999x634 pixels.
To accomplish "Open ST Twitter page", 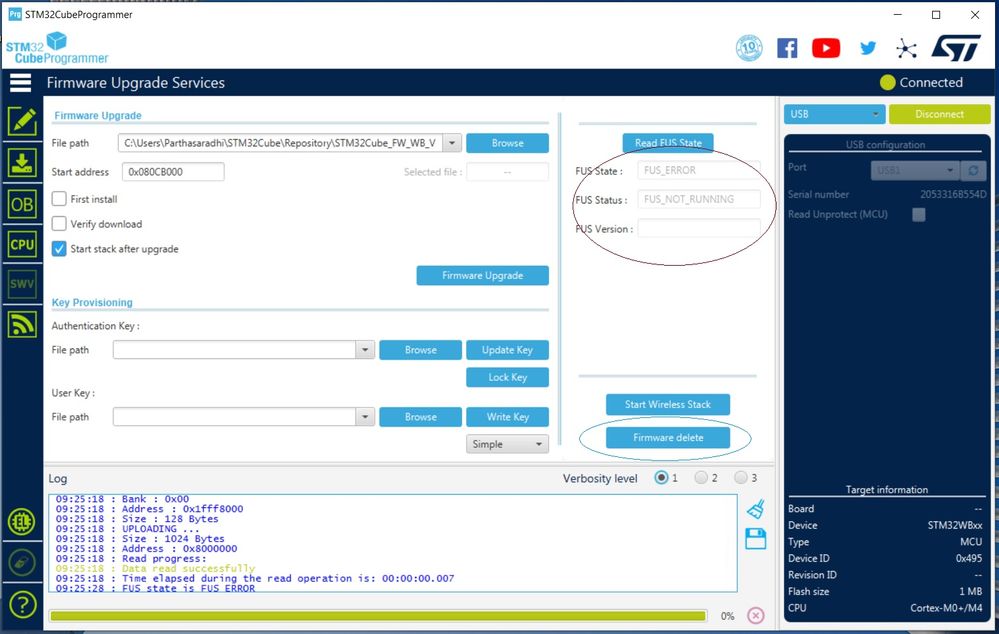I will pos(868,48).
